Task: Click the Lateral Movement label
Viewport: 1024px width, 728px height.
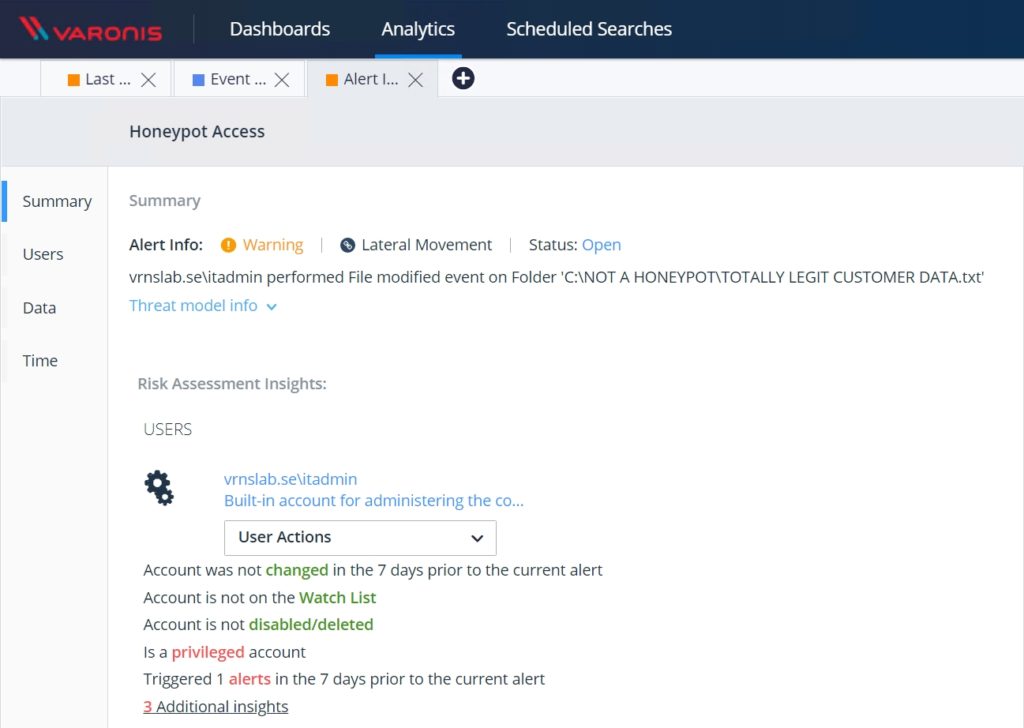Action: click(426, 245)
